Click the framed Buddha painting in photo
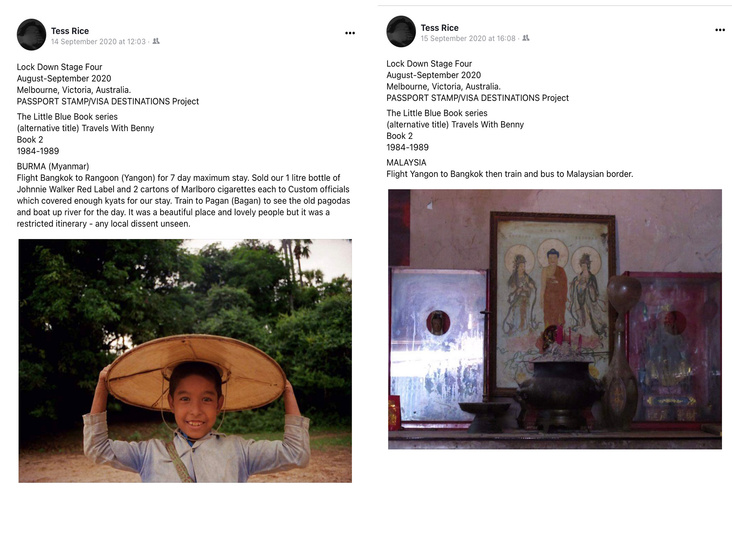 click(552, 303)
